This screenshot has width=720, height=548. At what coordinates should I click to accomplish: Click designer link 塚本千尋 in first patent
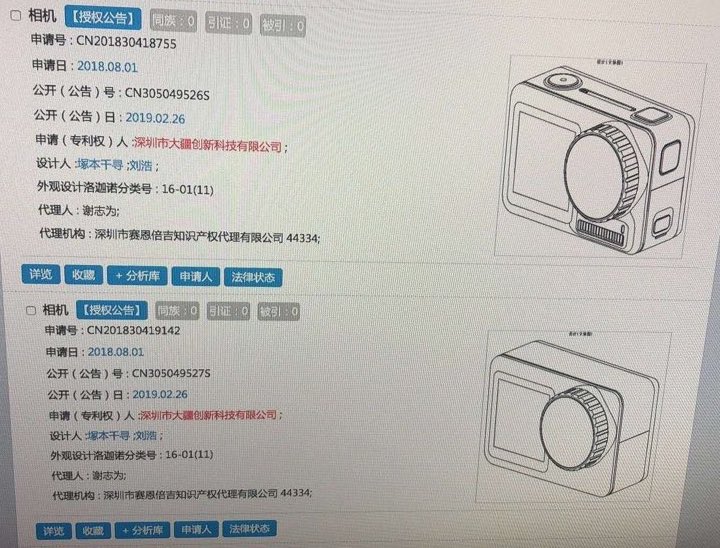100,164
